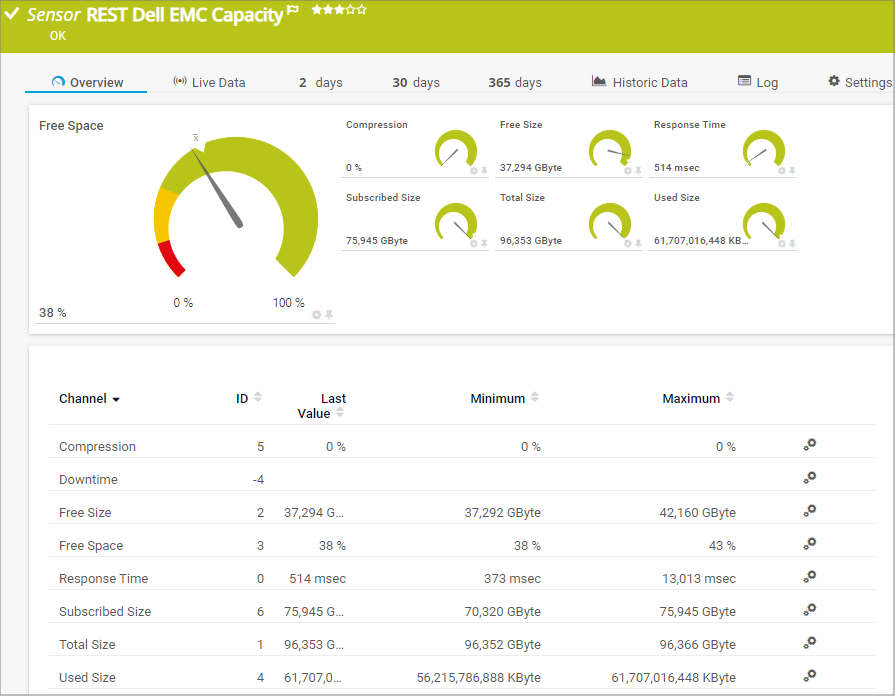895x696 pixels.
Task: Click the Used Size mini gauge
Action: [x=764, y=222]
